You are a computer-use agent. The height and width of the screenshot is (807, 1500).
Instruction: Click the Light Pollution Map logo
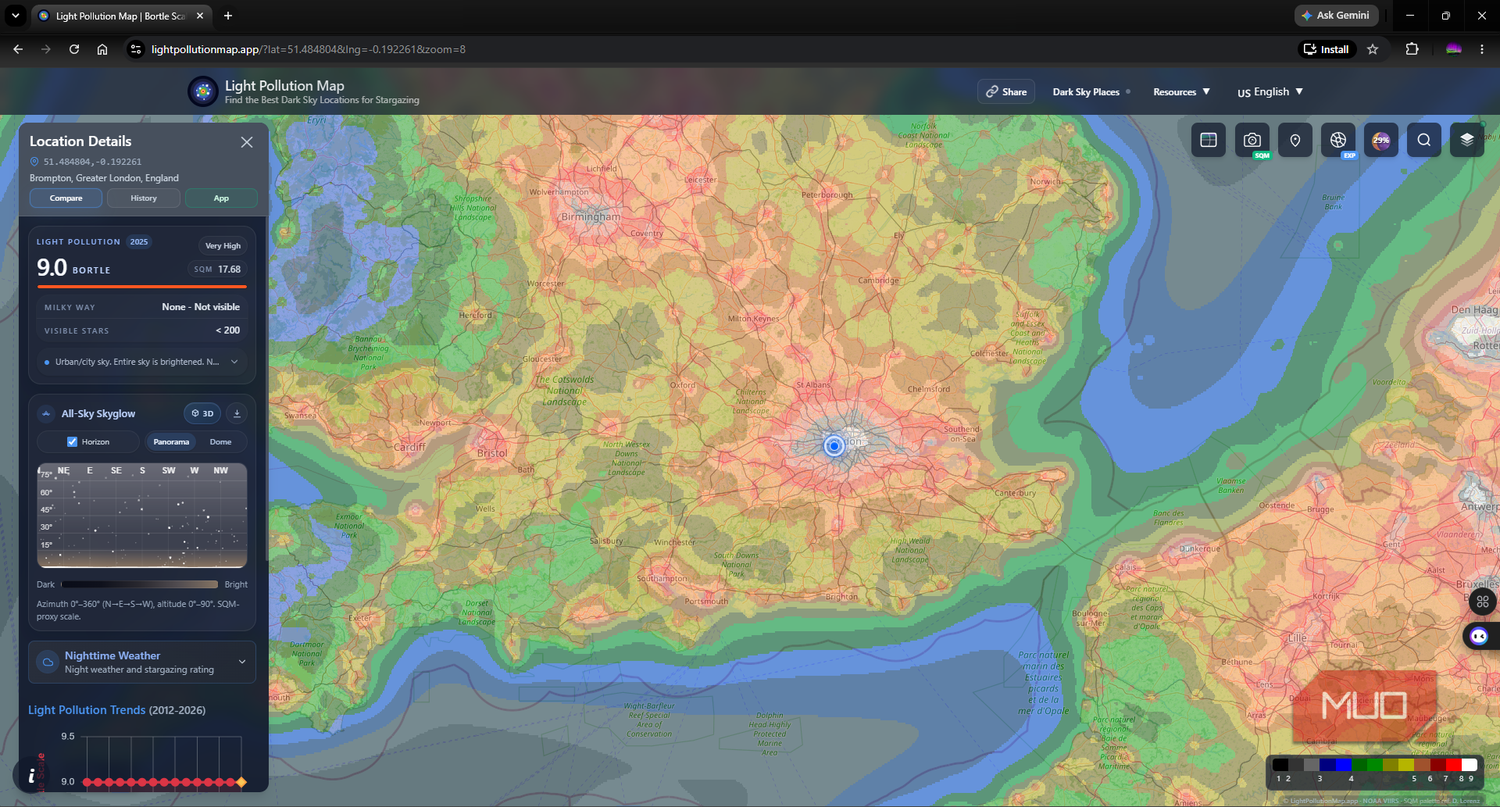[203, 92]
